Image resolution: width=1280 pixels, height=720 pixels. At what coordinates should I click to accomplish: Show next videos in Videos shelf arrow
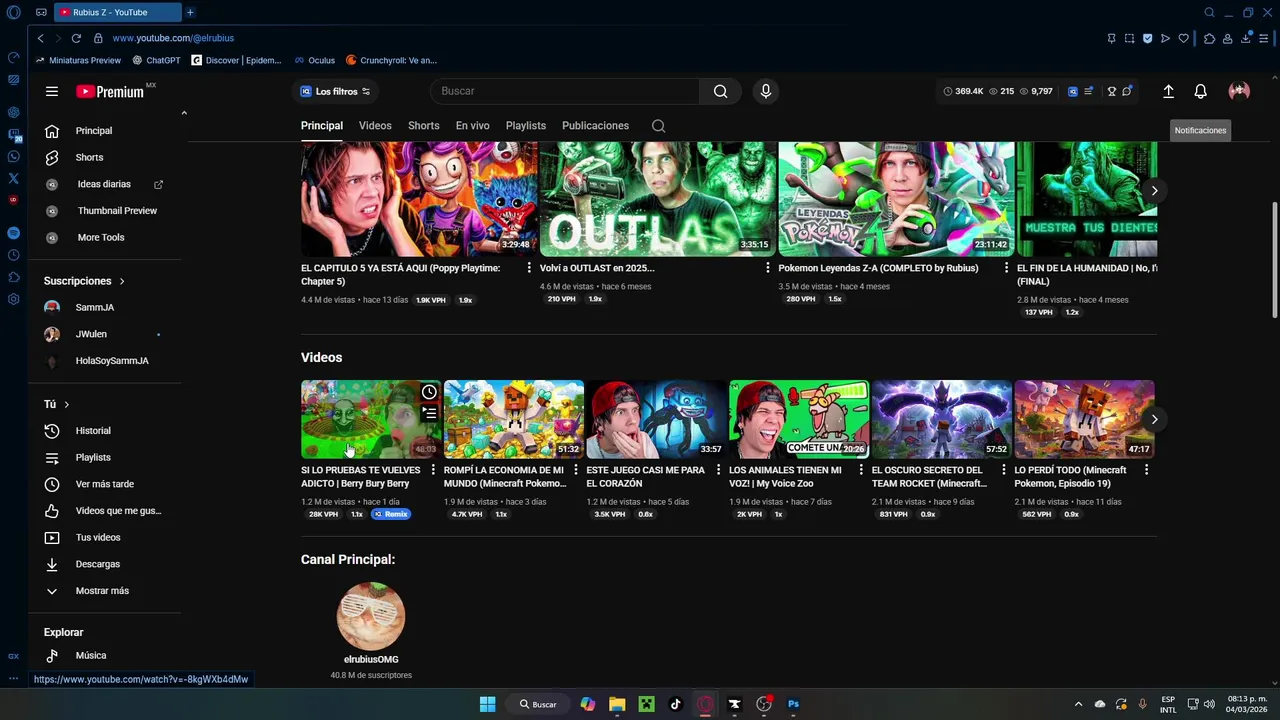click(x=1154, y=419)
